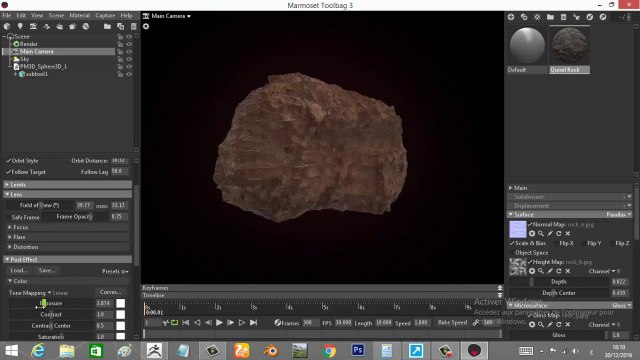This screenshot has height=360, width=640.
Task: Open viewport settings gear icon
Action: 146,27
